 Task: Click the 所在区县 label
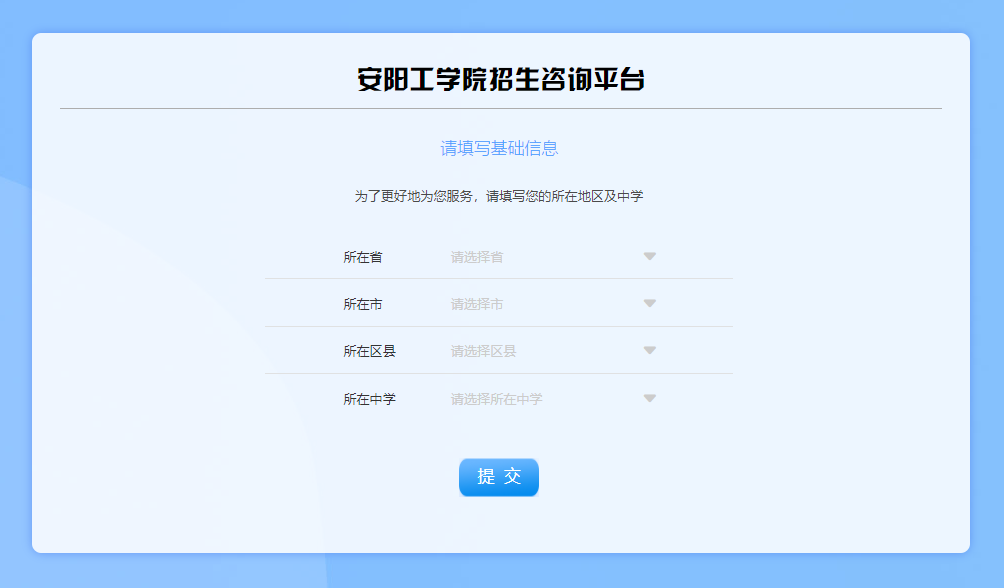[369, 351]
